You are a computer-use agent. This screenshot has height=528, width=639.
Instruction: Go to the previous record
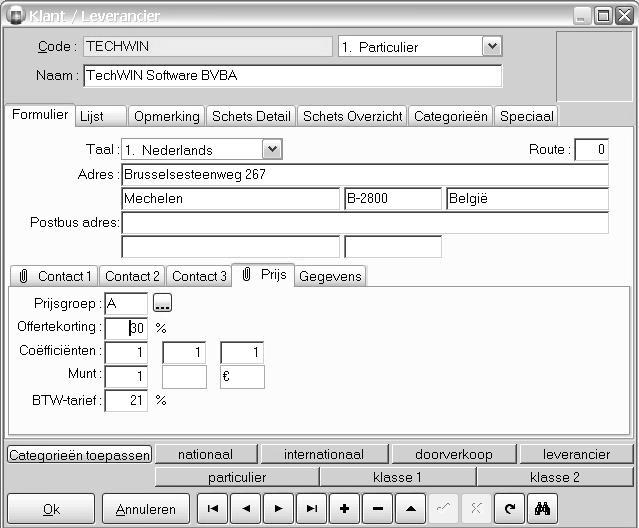coord(246,508)
